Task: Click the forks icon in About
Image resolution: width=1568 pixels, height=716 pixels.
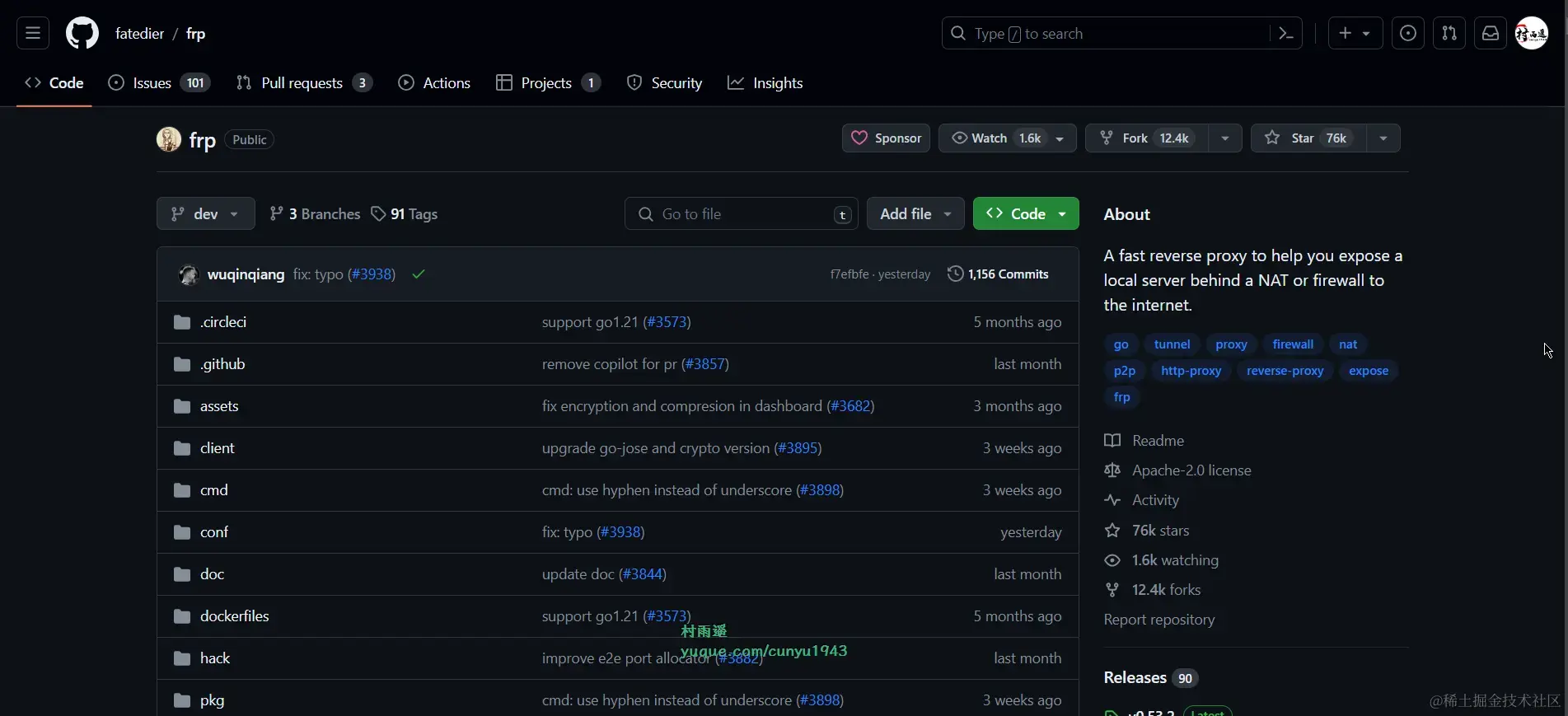Action: pos(1112,590)
